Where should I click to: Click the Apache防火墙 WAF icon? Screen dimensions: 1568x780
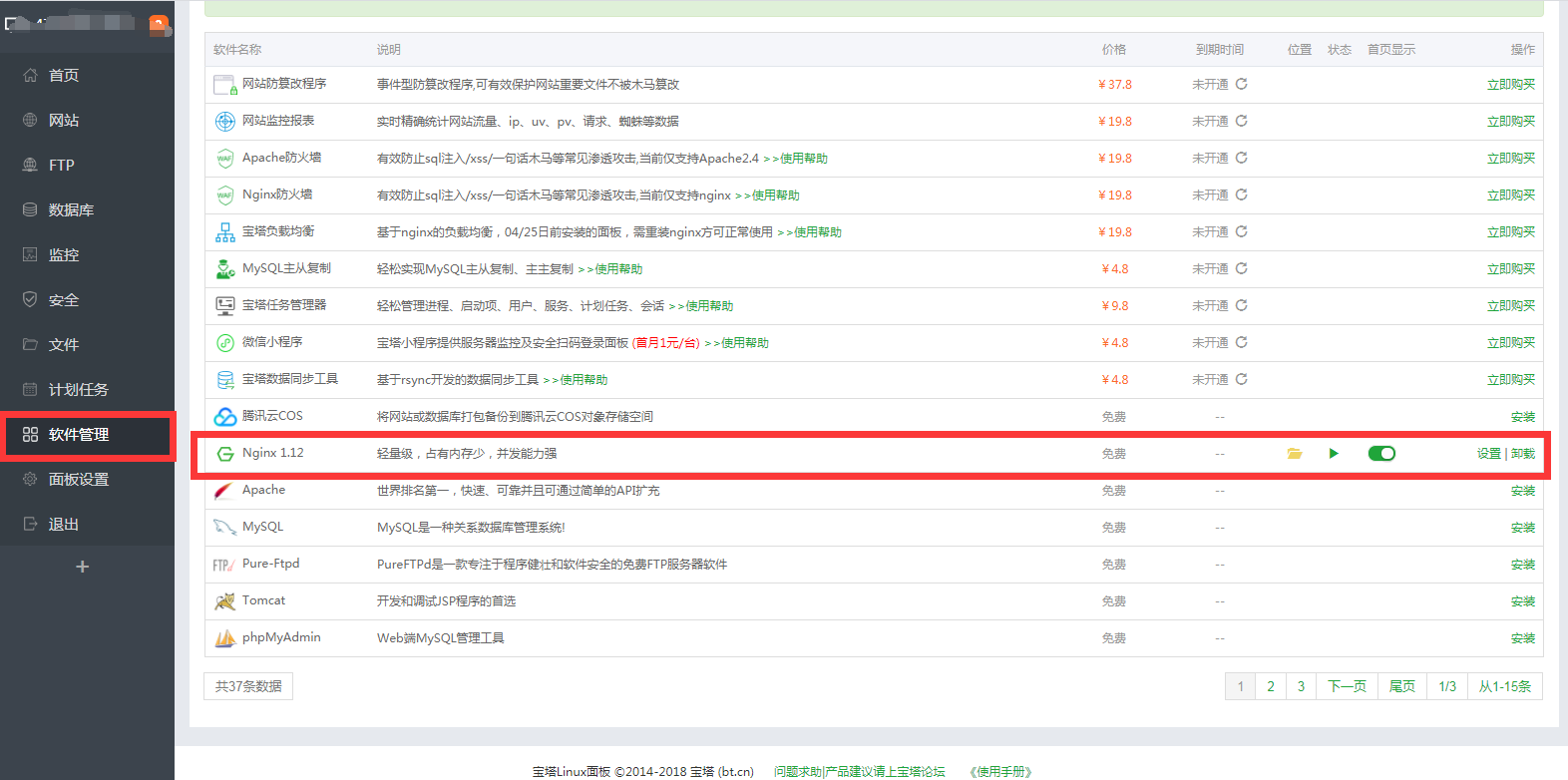(x=225, y=159)
